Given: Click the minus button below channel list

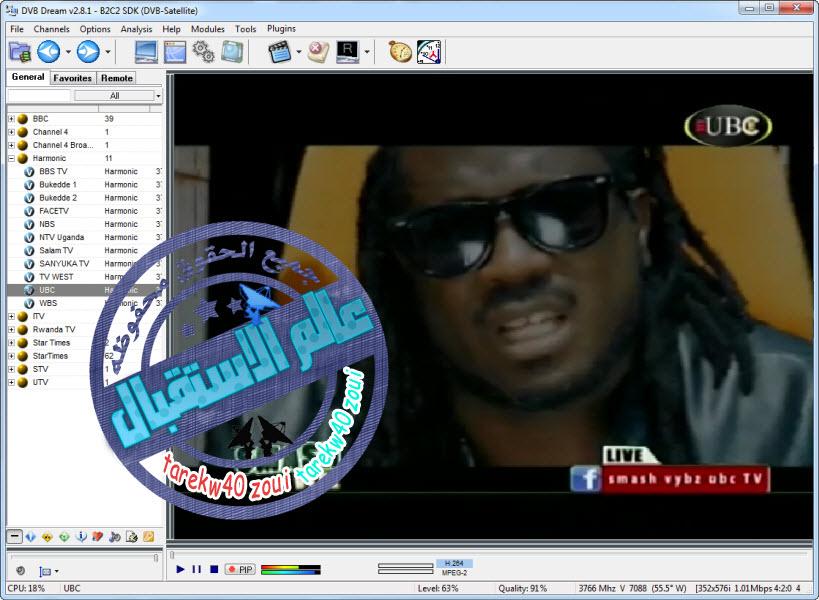Looking at the screenshot, I should coord(15,536).
